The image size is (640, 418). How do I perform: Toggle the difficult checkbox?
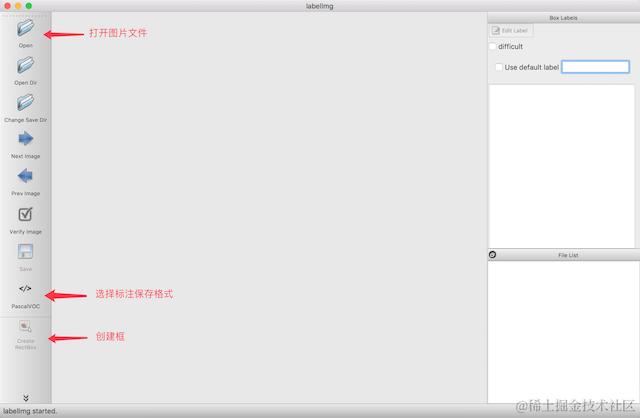[493, 47]
